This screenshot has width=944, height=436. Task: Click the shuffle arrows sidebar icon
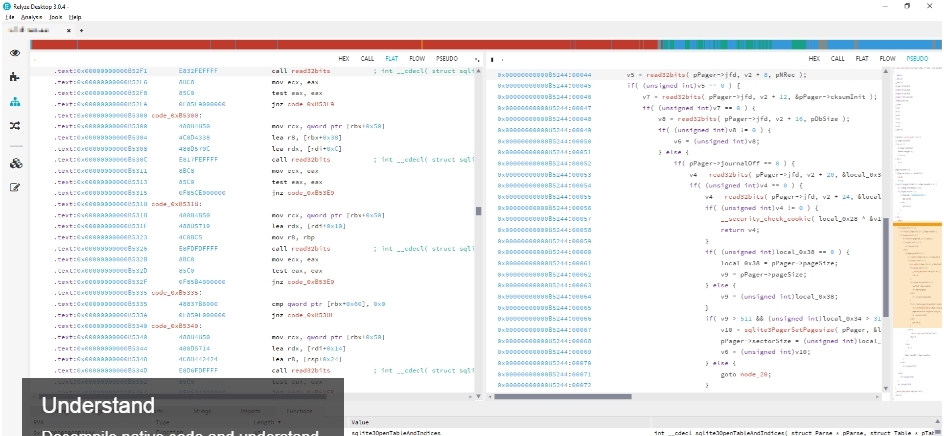click(x=15, y=126)
